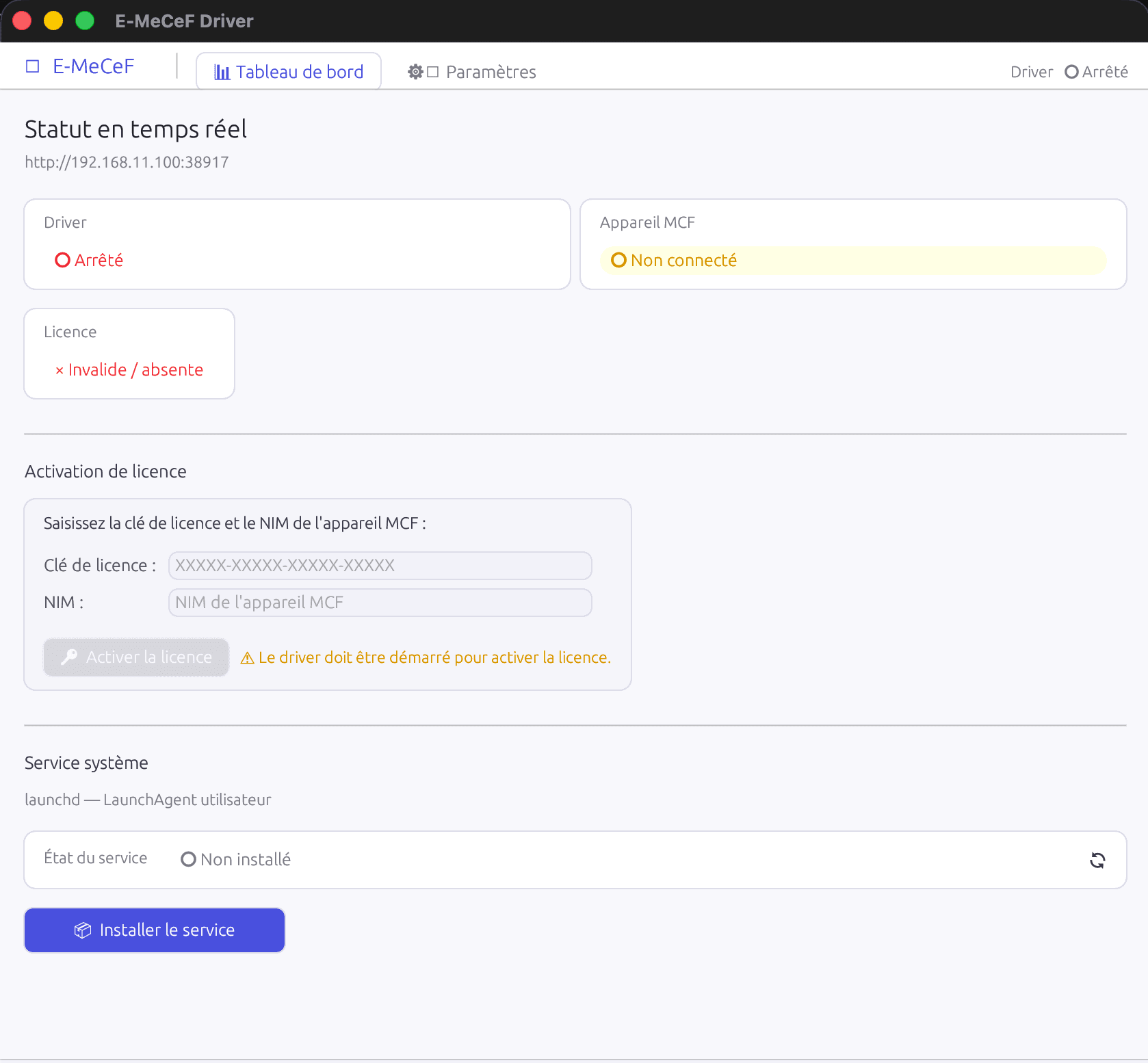
Task: Click the Non connecté status text
Action: click(683, 261)
